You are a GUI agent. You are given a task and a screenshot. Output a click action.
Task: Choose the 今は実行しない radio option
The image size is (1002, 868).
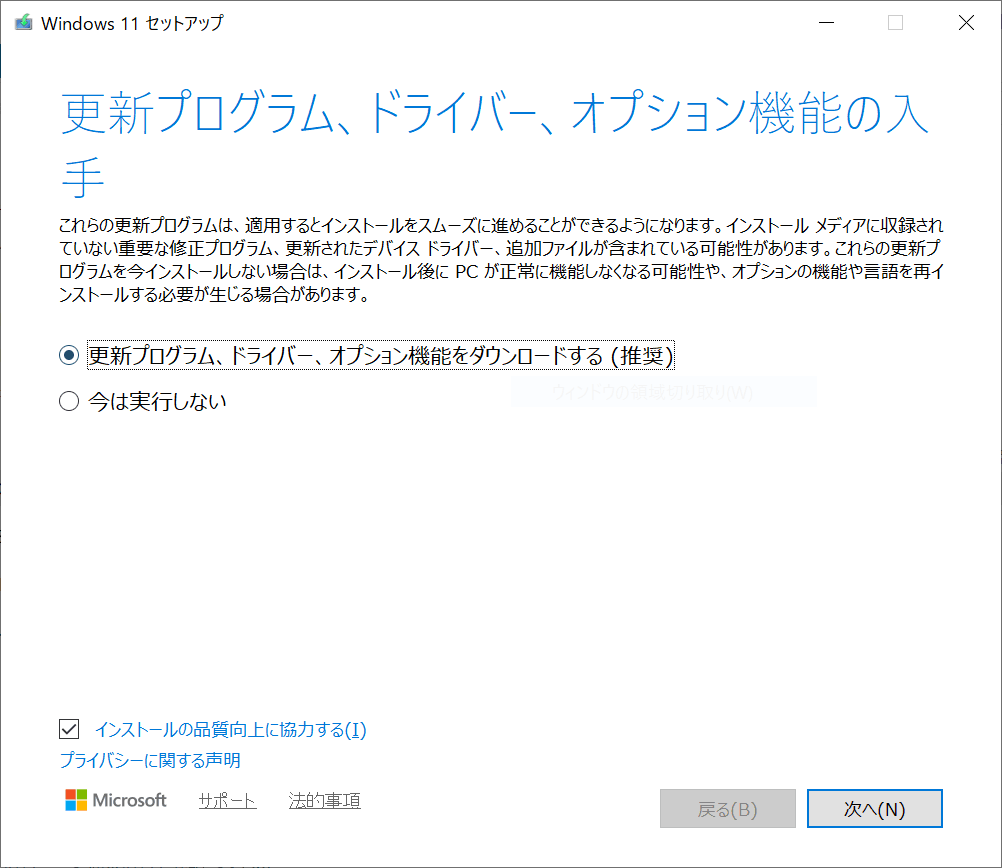[69, 402]
